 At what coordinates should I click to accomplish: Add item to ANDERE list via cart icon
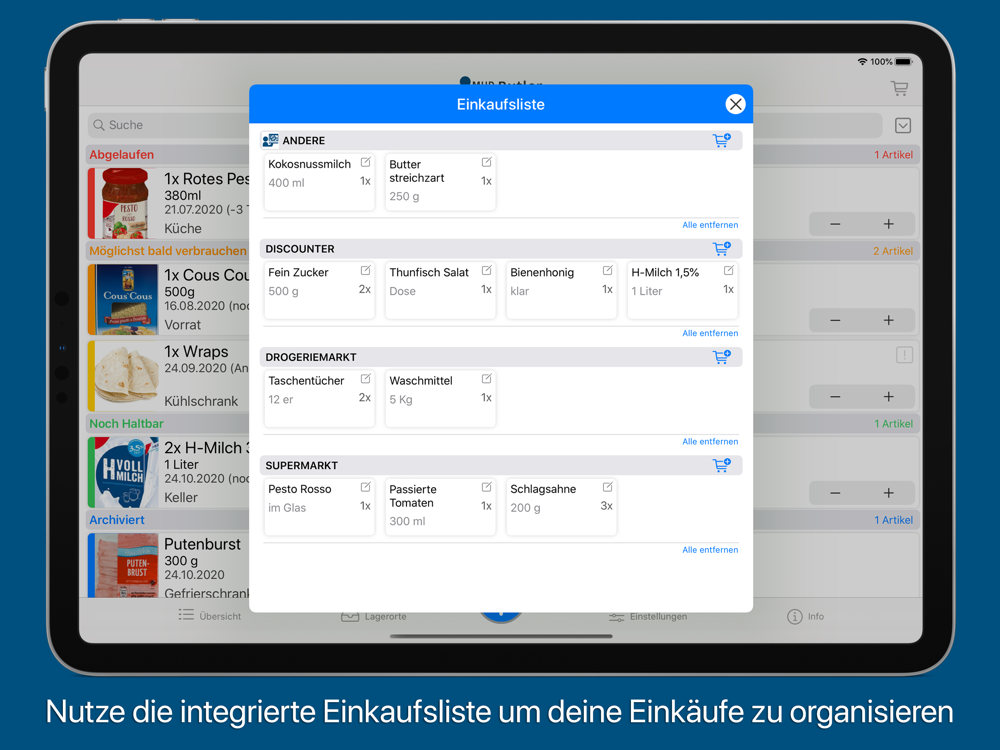click(721, 140)
